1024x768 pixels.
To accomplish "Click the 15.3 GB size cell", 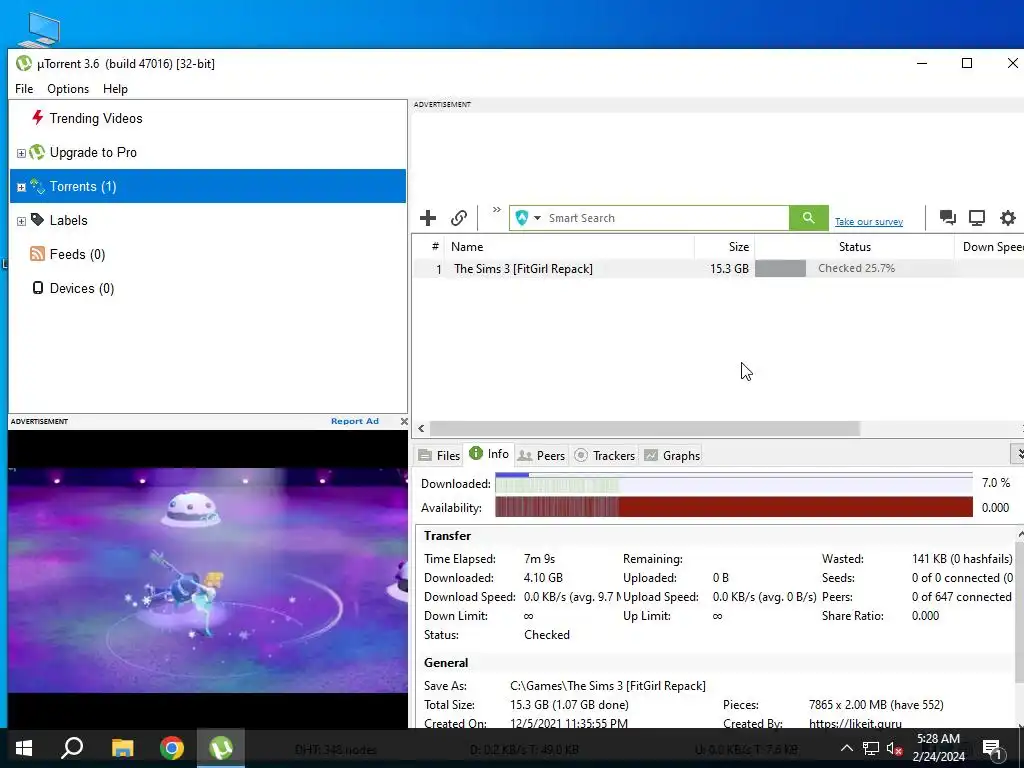I will (729, 268).
